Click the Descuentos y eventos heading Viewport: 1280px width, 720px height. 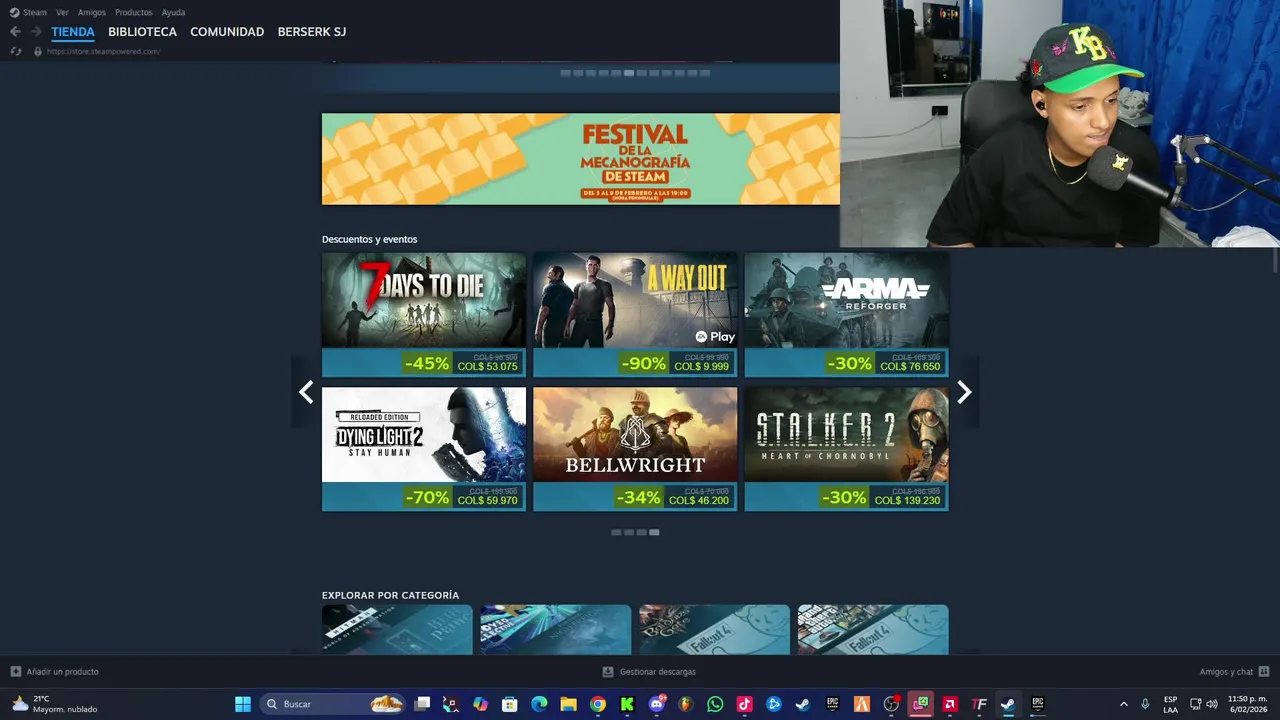click(369, 239)
